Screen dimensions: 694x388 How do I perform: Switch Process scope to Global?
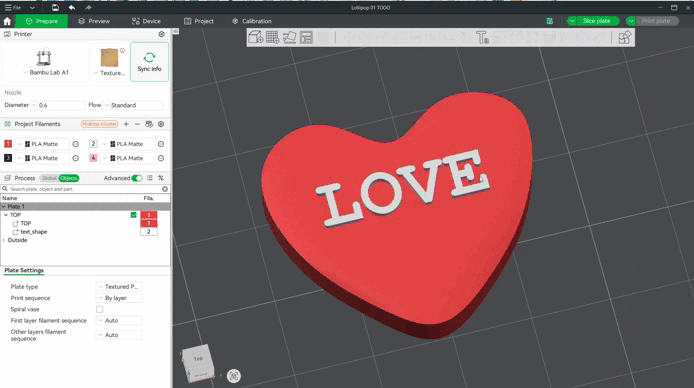49,178
